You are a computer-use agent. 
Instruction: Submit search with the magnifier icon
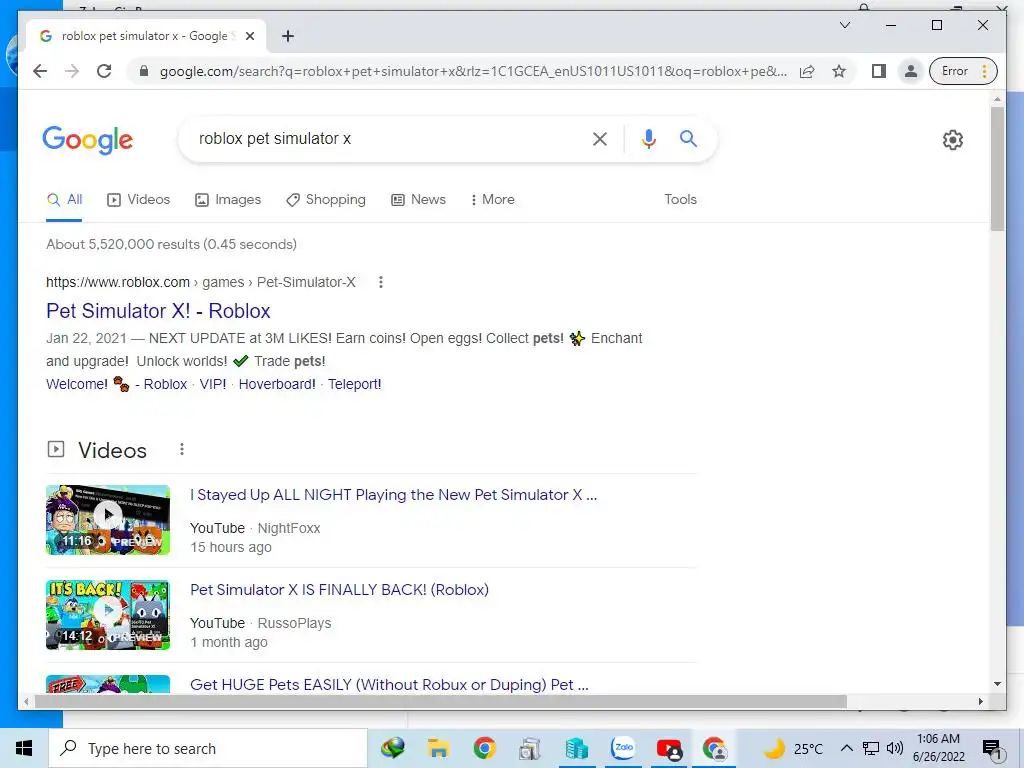[x=688, y=138]
